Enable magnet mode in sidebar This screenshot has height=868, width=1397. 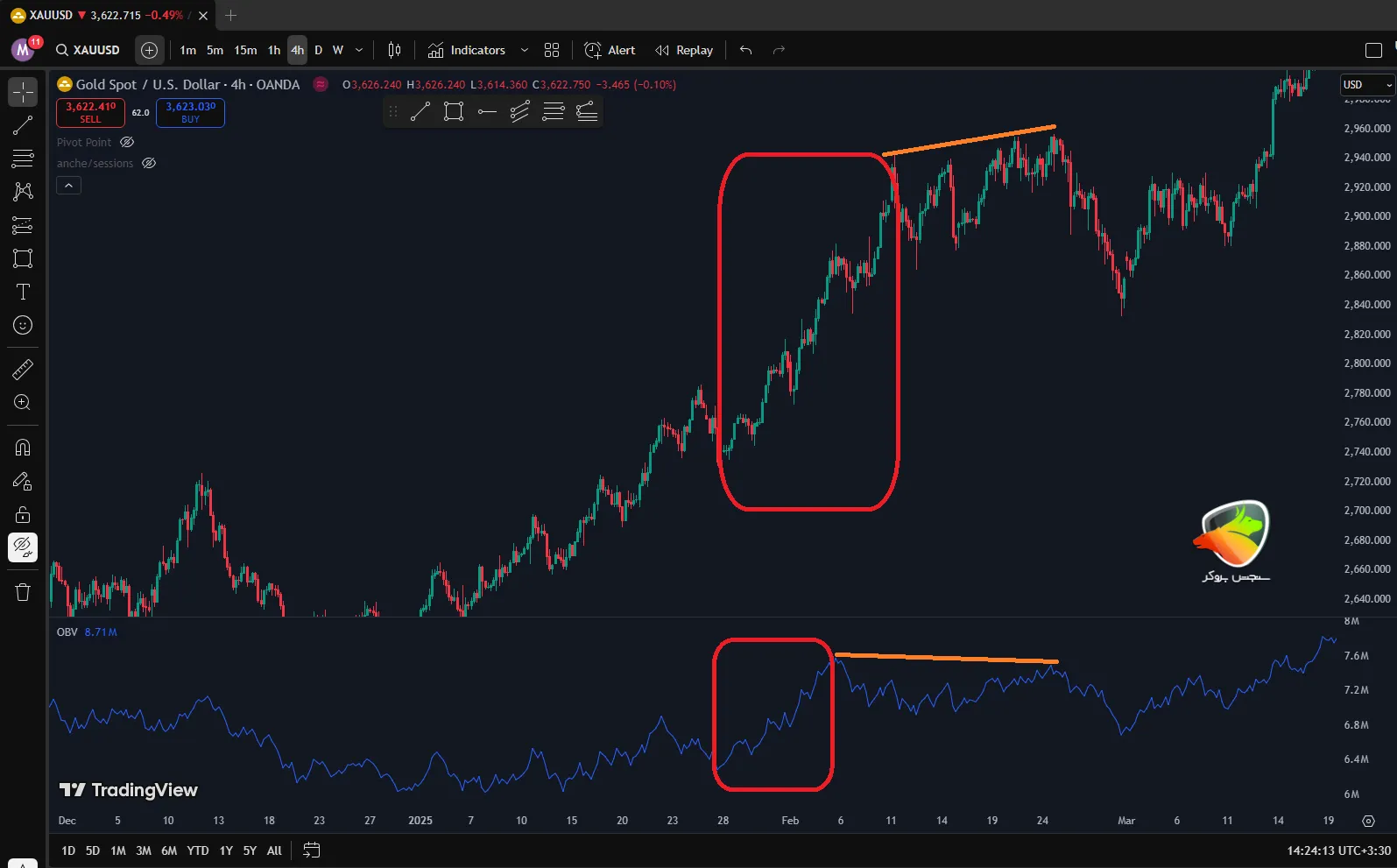coord(23,448)
